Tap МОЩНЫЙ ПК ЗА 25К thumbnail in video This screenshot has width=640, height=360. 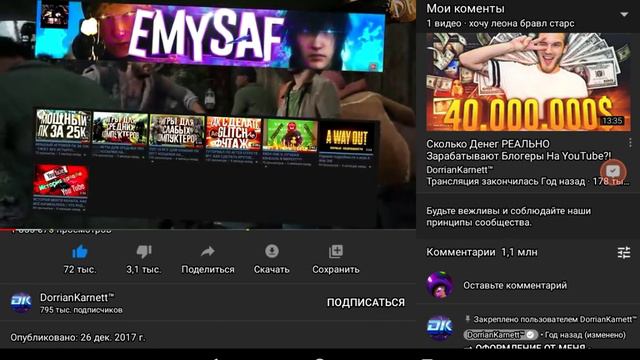(x=63, y=125)
